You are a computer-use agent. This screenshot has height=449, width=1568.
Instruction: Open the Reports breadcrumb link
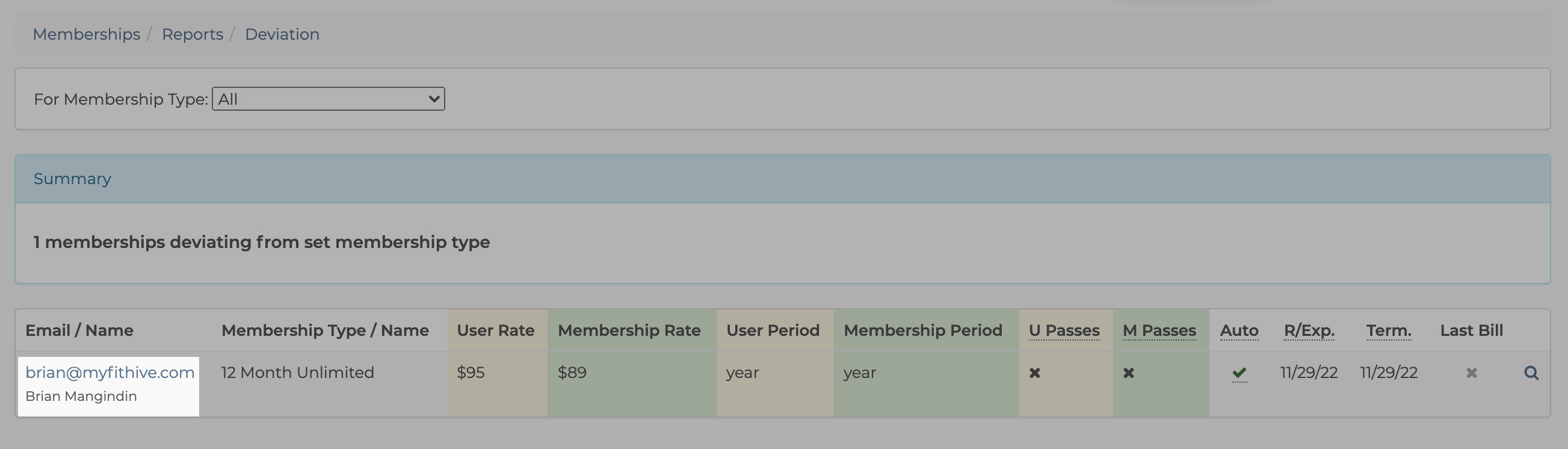coord(193,34)
